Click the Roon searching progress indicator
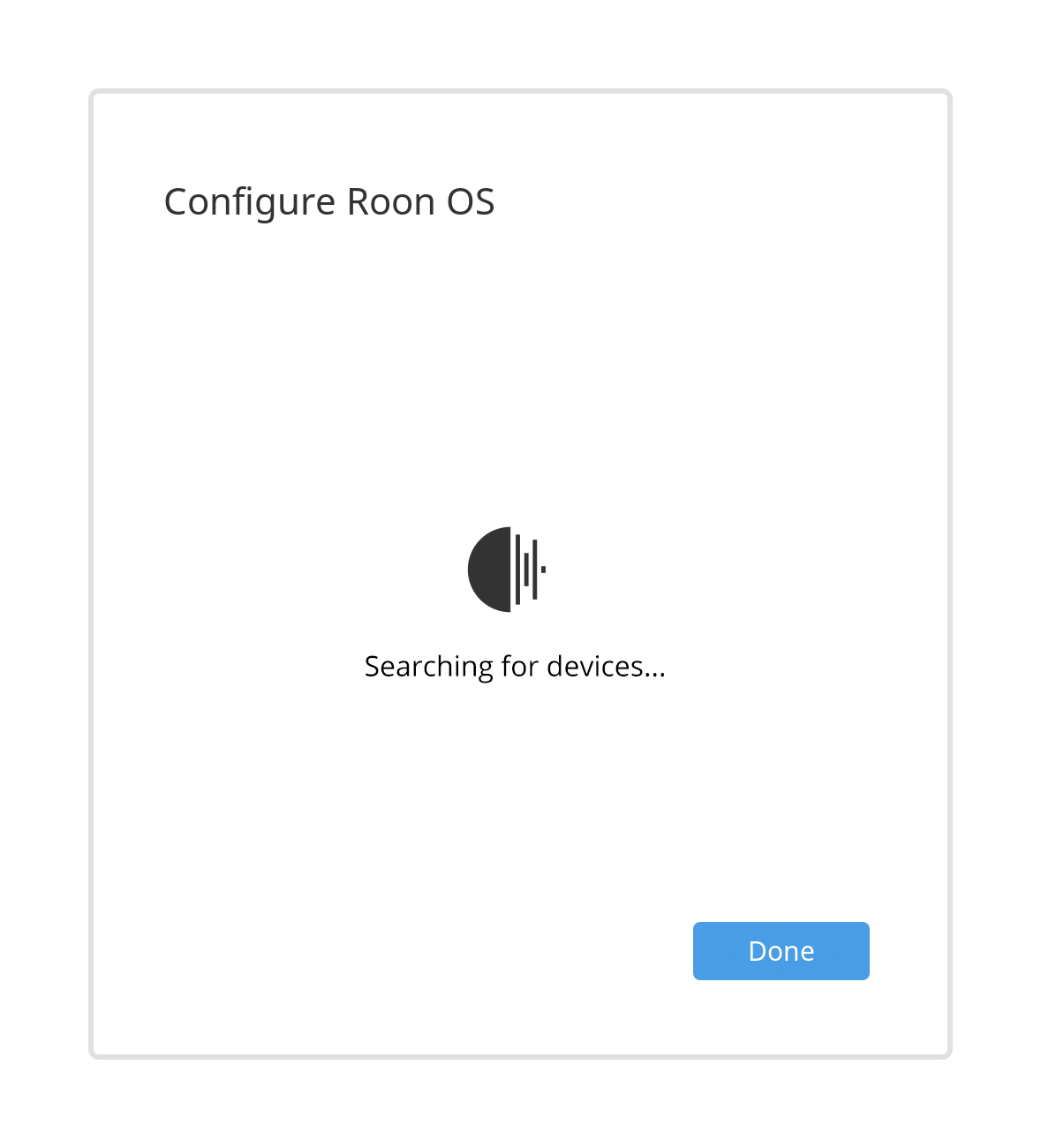 [507, 570]
